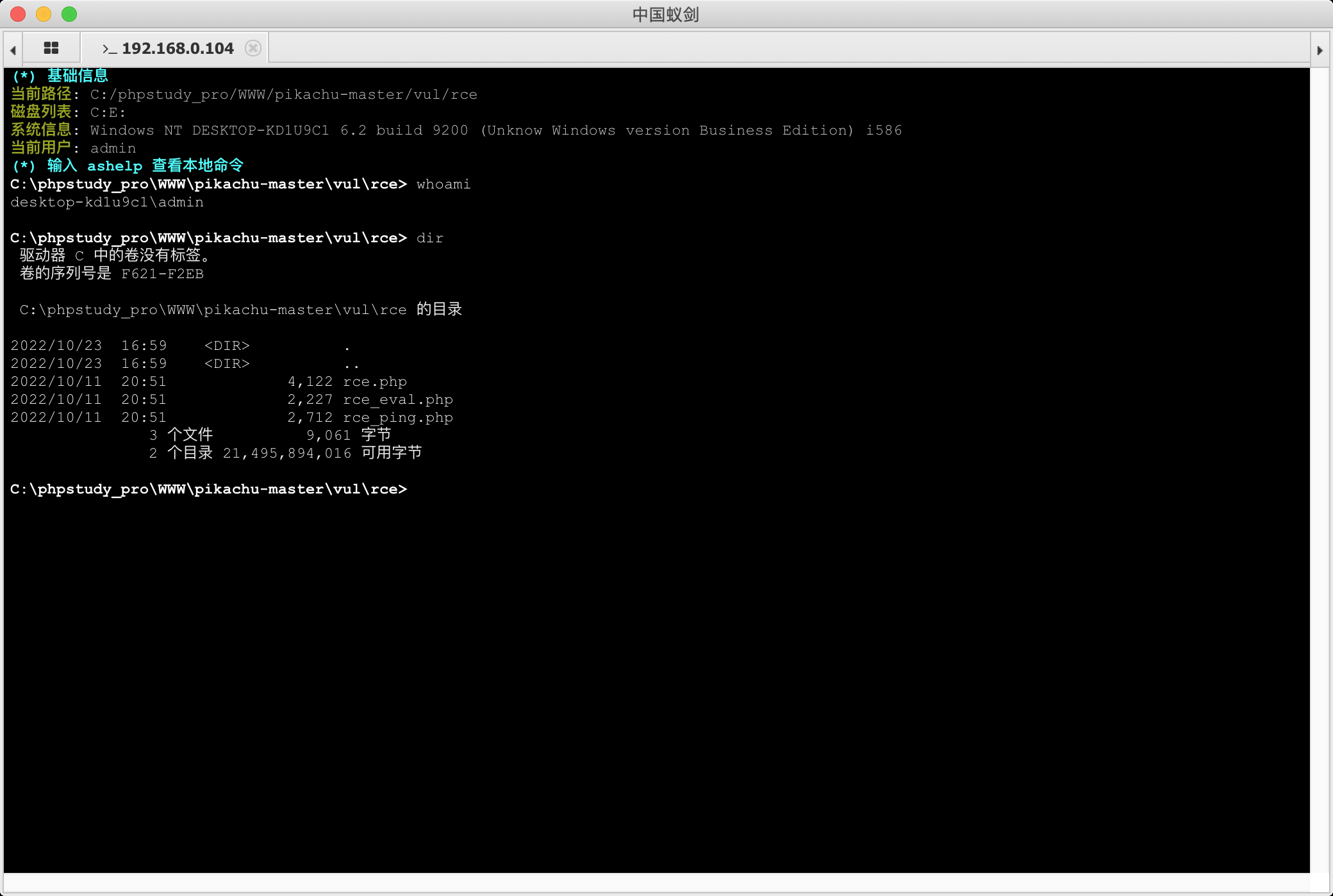Click the whoami command text
The image size is (1333, 896).
(443, 184)
